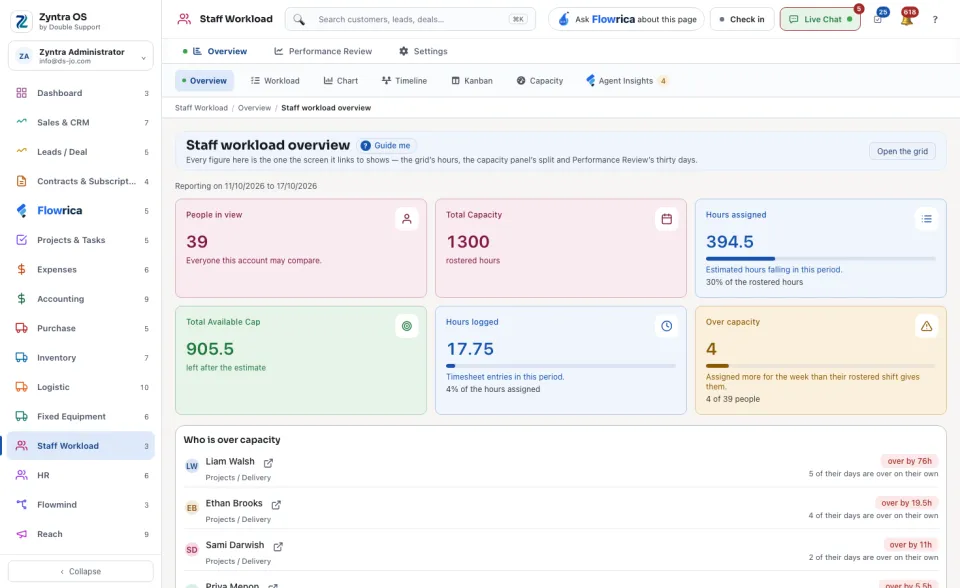This screenshot has height=588, width=960.
Task: Open HR in the sidebar
Action: (81, 475)
